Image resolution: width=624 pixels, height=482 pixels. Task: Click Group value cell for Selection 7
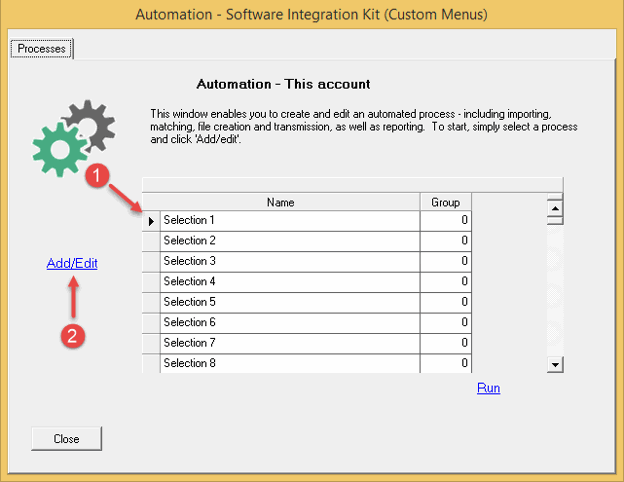click(x=446, y=343)
